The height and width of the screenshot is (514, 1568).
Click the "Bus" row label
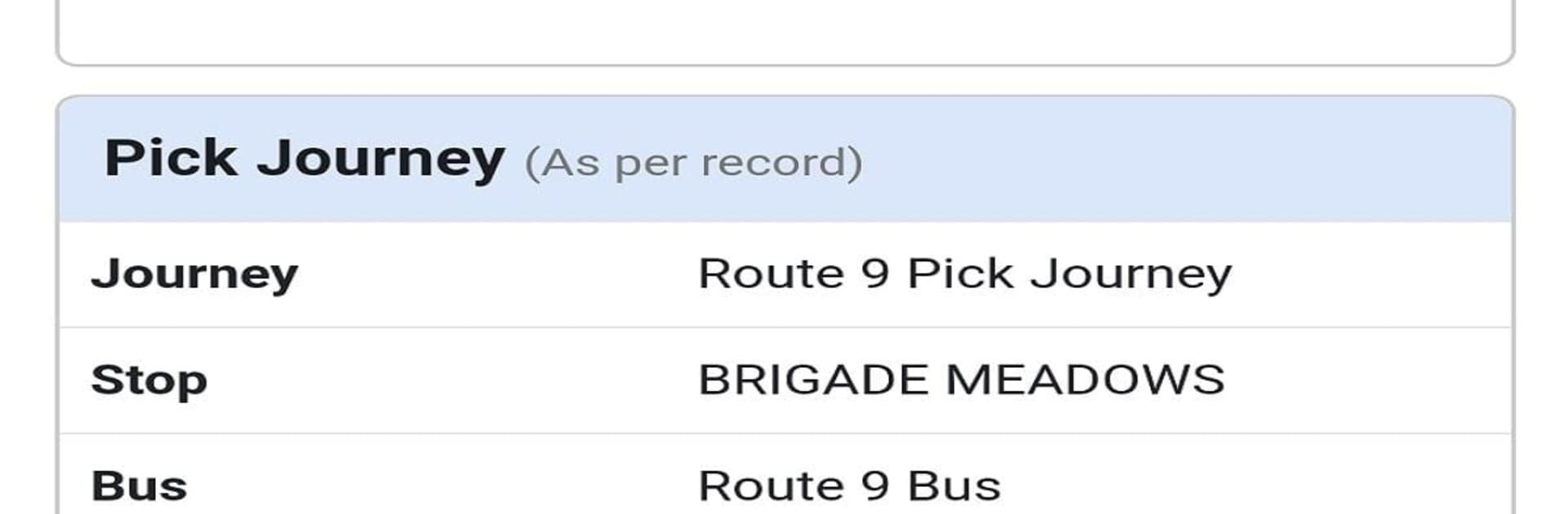(139, 486)
